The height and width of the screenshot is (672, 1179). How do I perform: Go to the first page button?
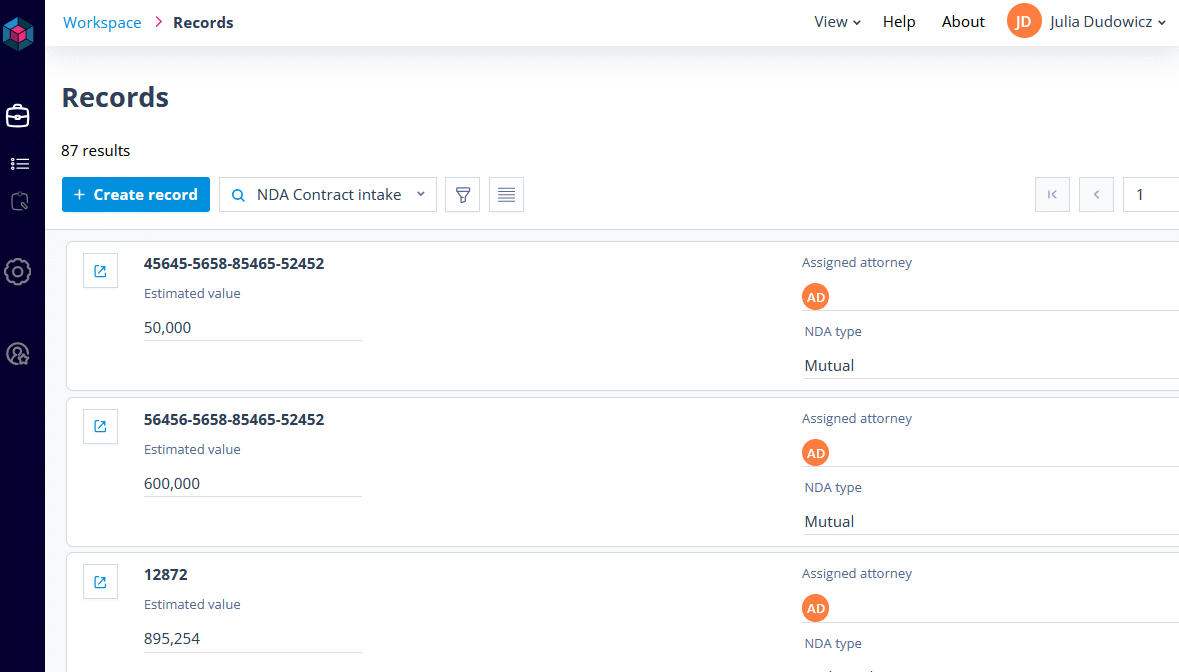(x=1052, y=195)
